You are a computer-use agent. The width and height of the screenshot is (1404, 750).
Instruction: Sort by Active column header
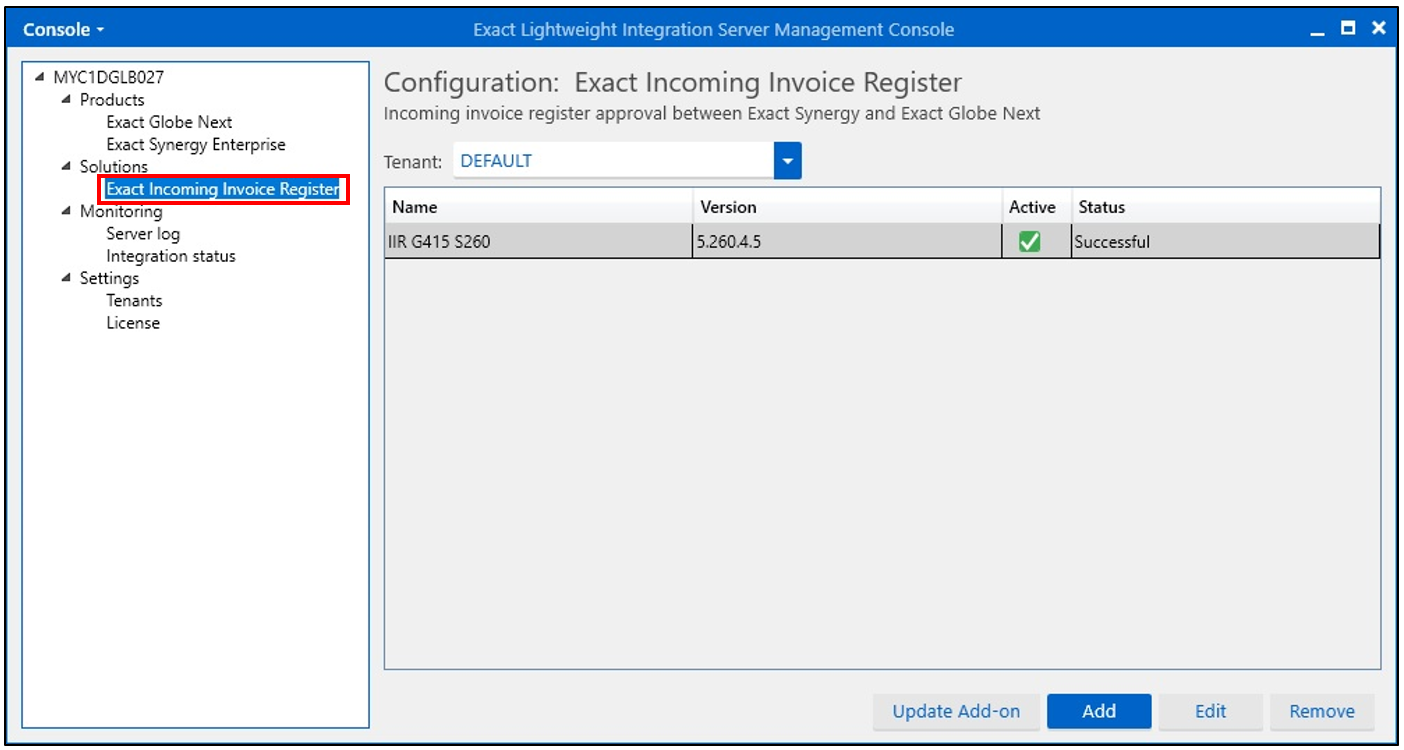tap(1037, 207)
